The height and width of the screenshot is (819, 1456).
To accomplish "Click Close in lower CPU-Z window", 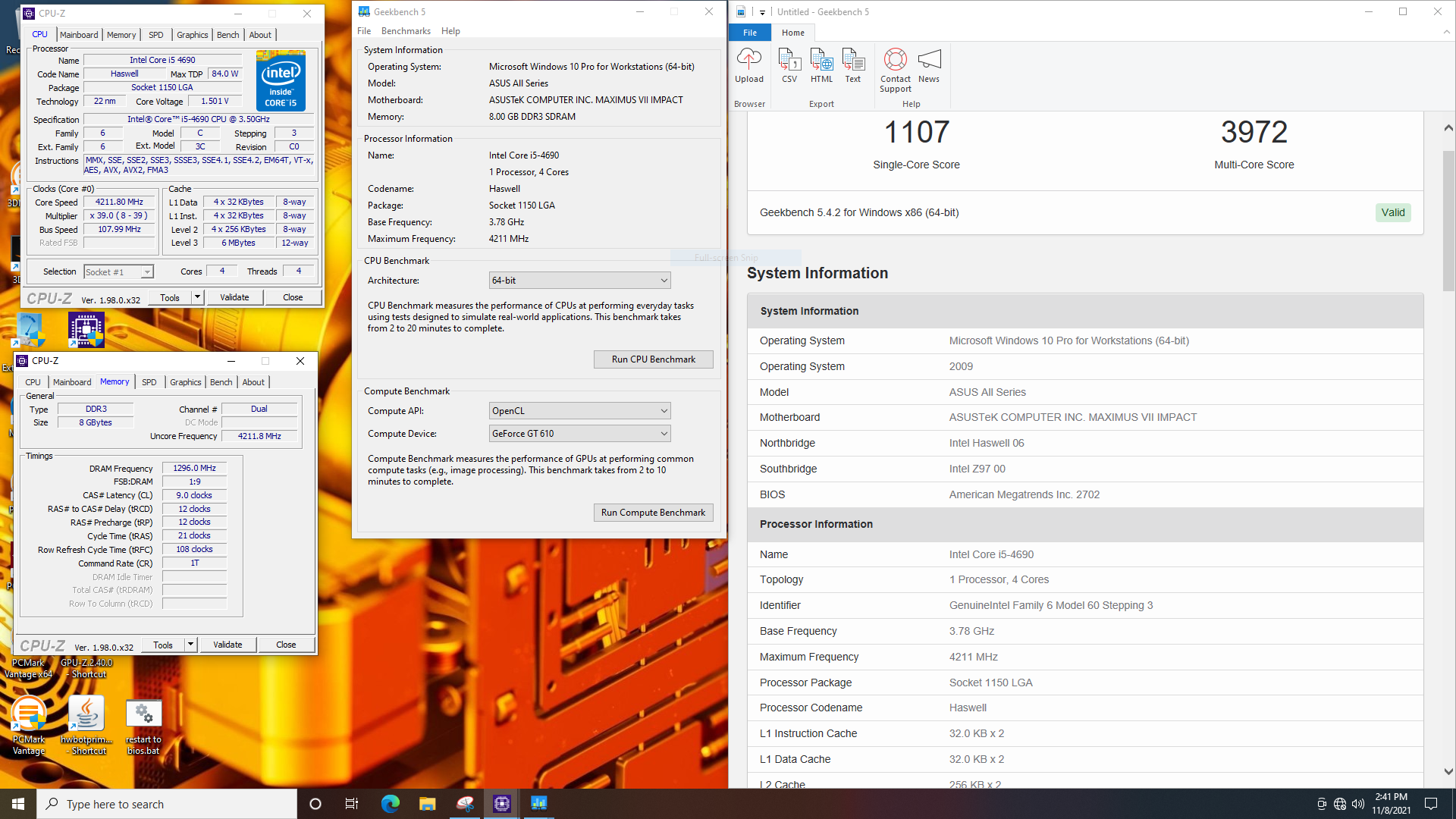I will (x=286, y=645).
